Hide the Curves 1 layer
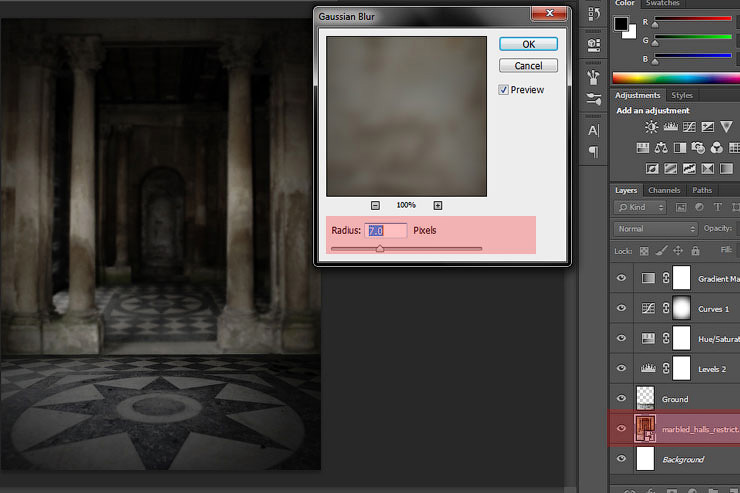 click(622, 308)
